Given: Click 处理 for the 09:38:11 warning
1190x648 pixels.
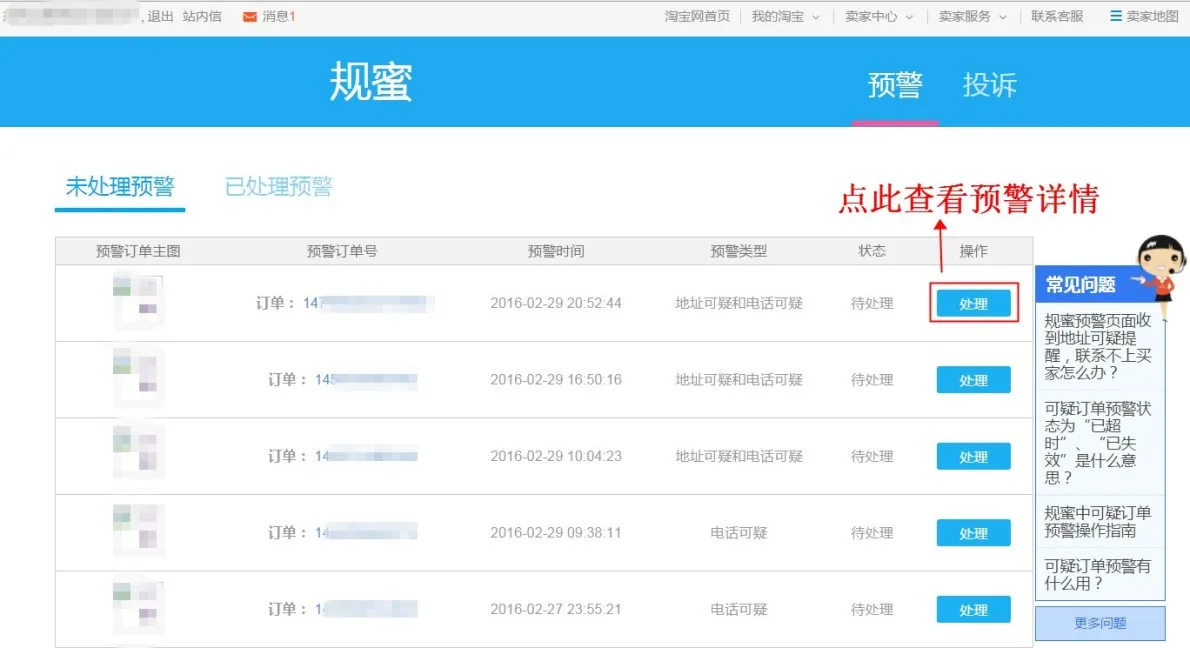Looking at the screenshot, I should [973, 533].
